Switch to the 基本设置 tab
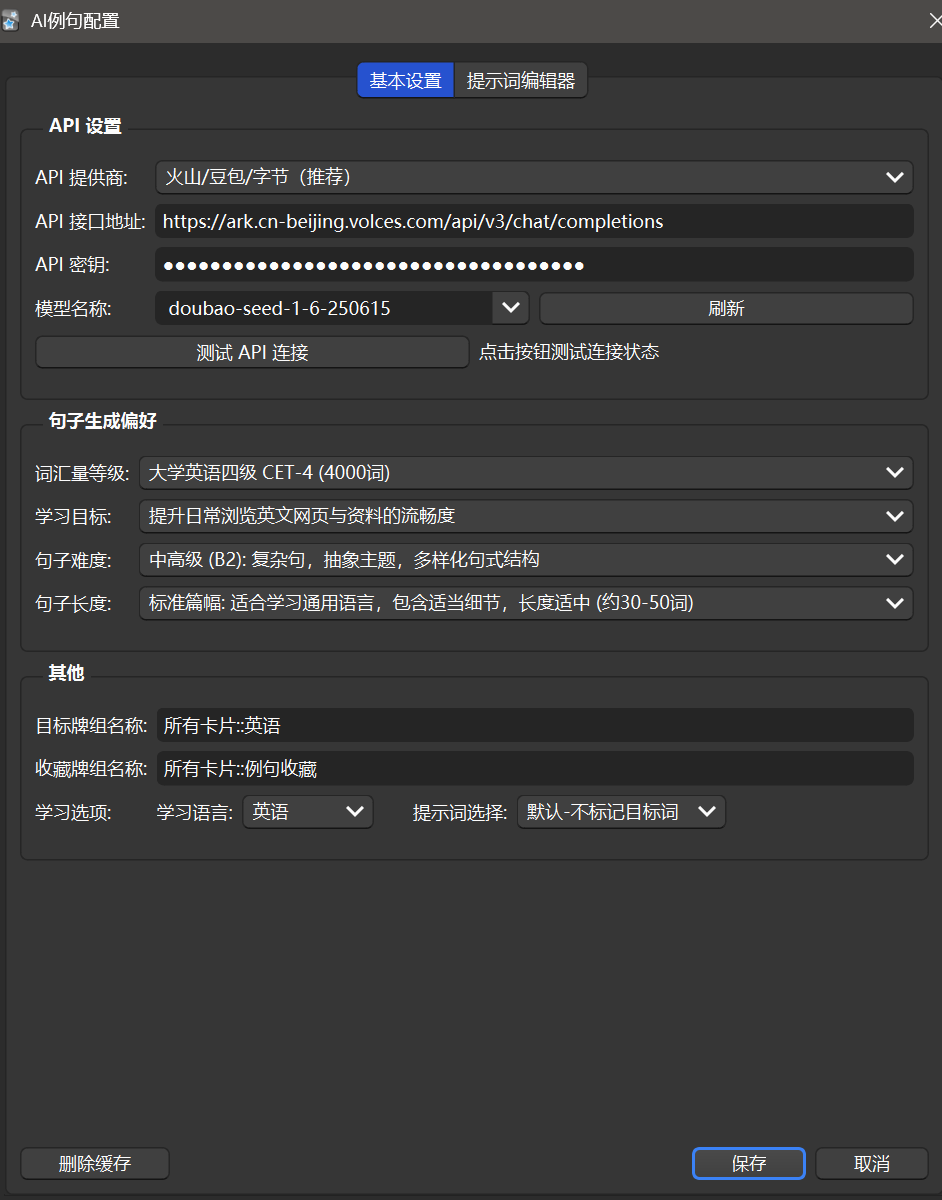The width and height of the screenshot is (942, 1200). pos(405,81)
